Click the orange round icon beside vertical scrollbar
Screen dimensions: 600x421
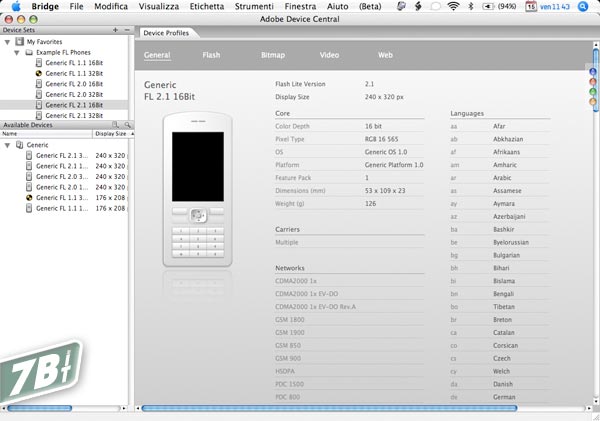point(593,101)
